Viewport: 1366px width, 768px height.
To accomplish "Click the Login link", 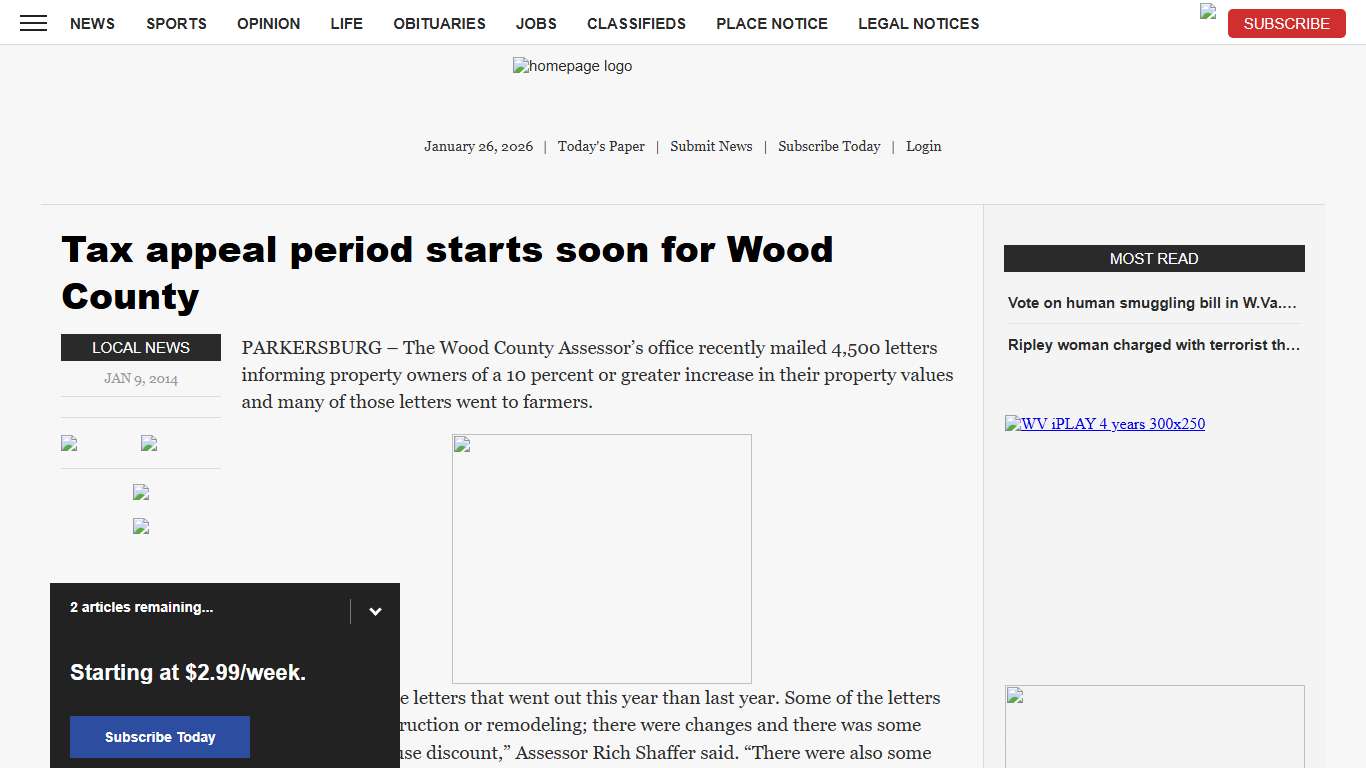I will pos(923,146).
